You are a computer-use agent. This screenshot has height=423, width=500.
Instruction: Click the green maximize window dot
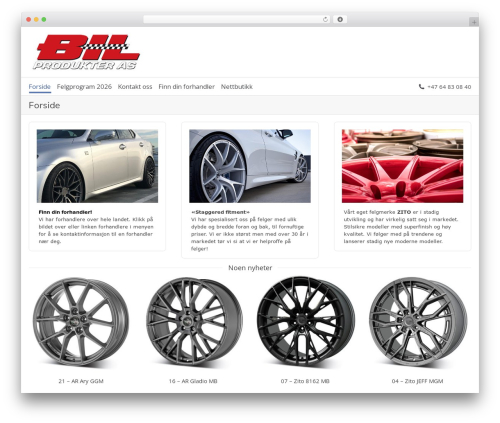pyautogui.click(x=44, y=19)
